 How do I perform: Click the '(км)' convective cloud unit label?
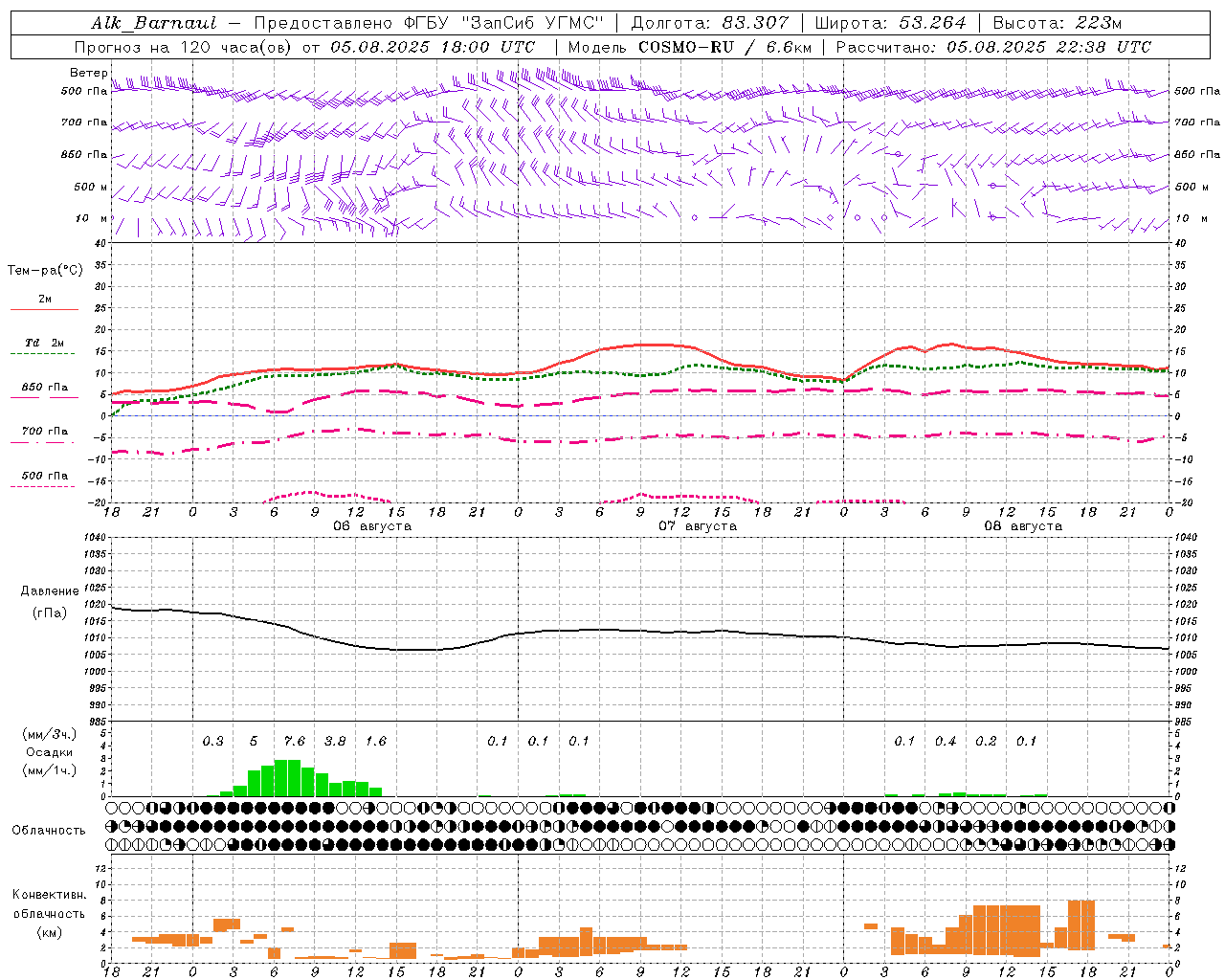[x=49, y=932]
